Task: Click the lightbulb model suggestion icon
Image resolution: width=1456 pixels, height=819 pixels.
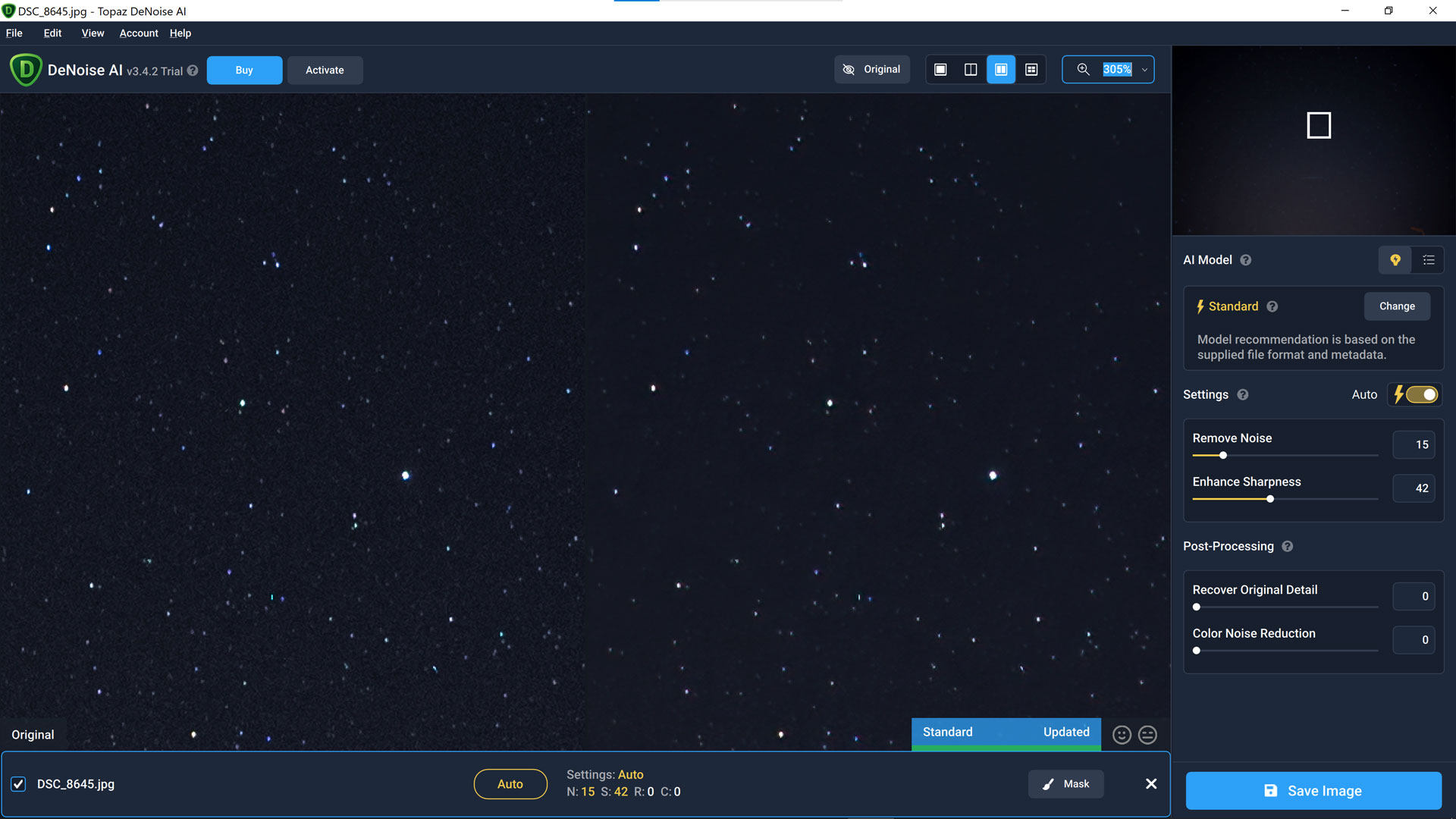Action: coord(1395,260)
